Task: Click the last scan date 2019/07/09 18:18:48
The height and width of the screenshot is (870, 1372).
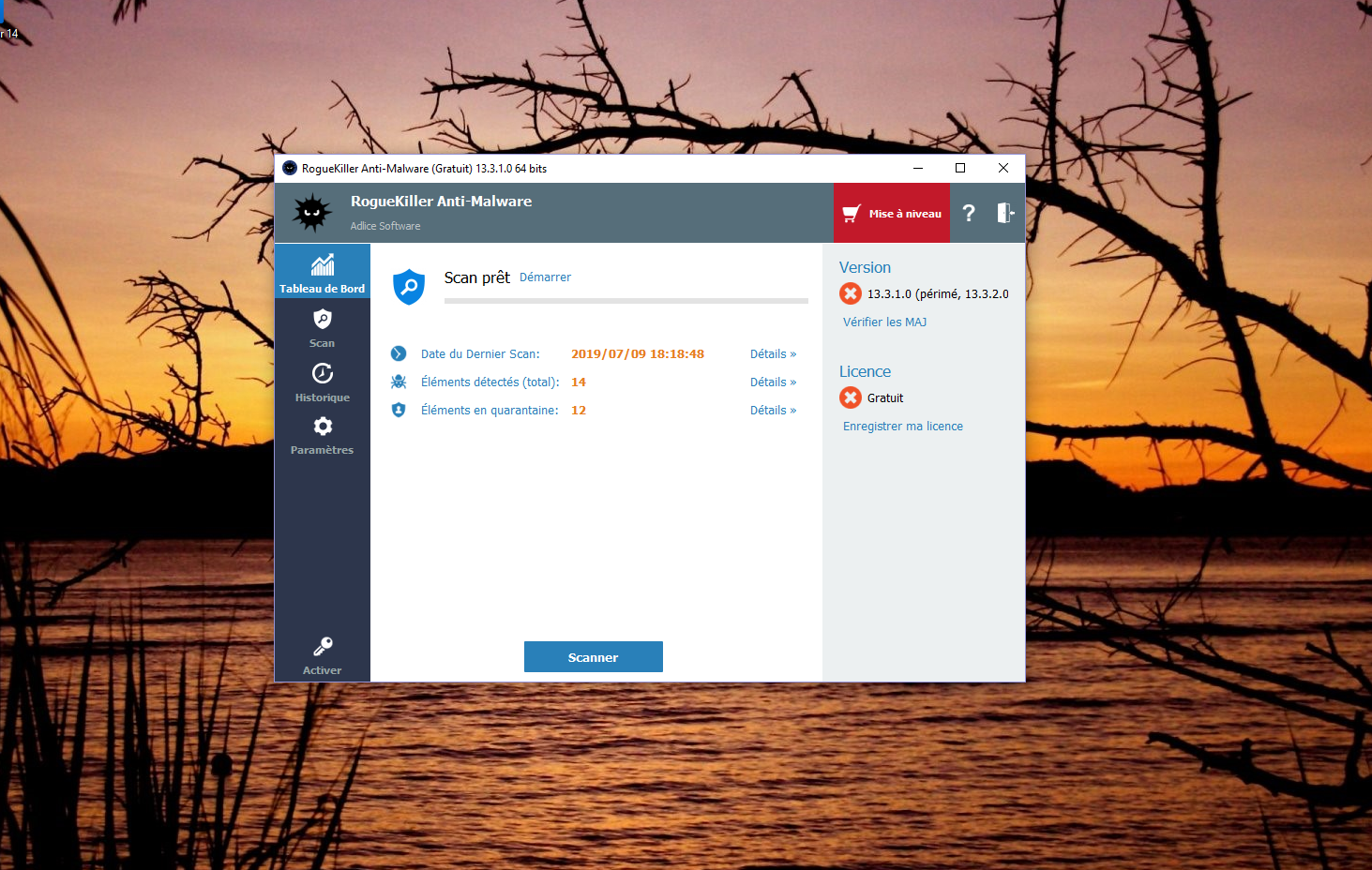Action: (x=638, y=353)
